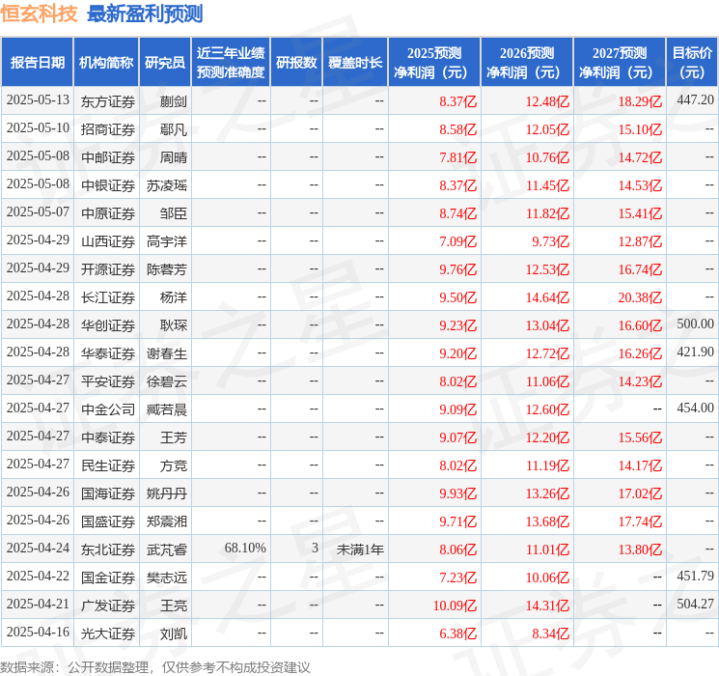Screen dimensions: 719x676
Task: Click the 中金公司 institution cell
Action: pyautogui.click(x=108, y=409)
